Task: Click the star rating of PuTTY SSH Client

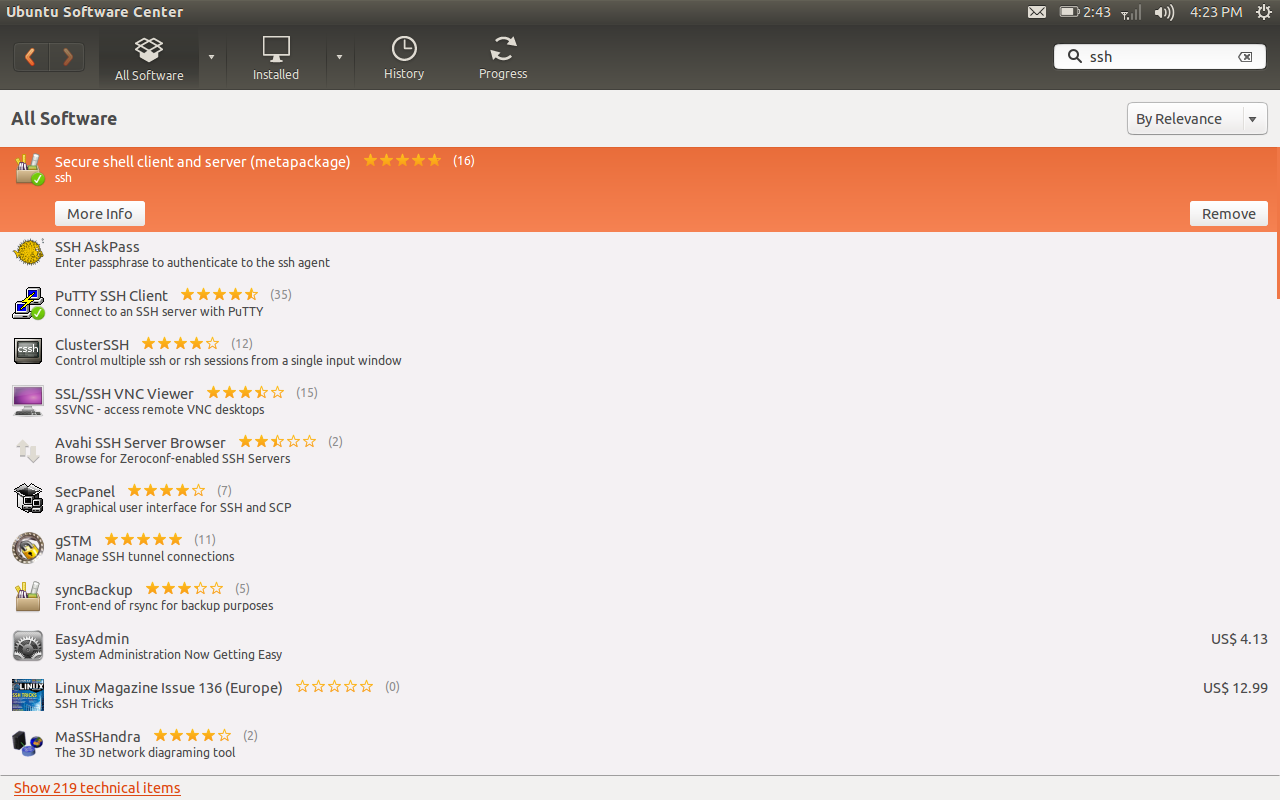Action: (219, 295)
